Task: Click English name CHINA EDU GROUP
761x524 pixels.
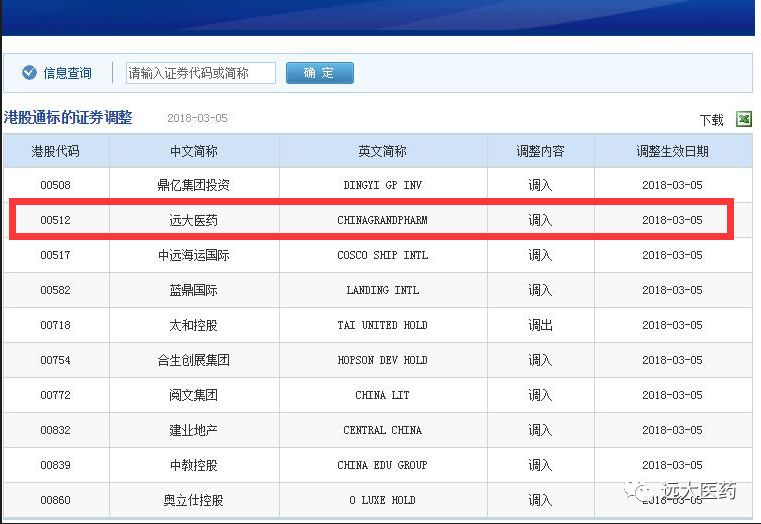Action: pos(382,465)
